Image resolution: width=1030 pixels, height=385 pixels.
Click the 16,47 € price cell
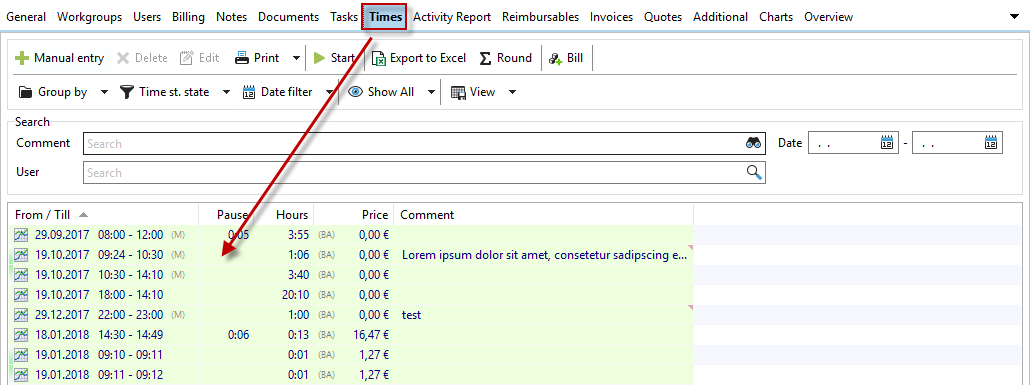(371, 335)
